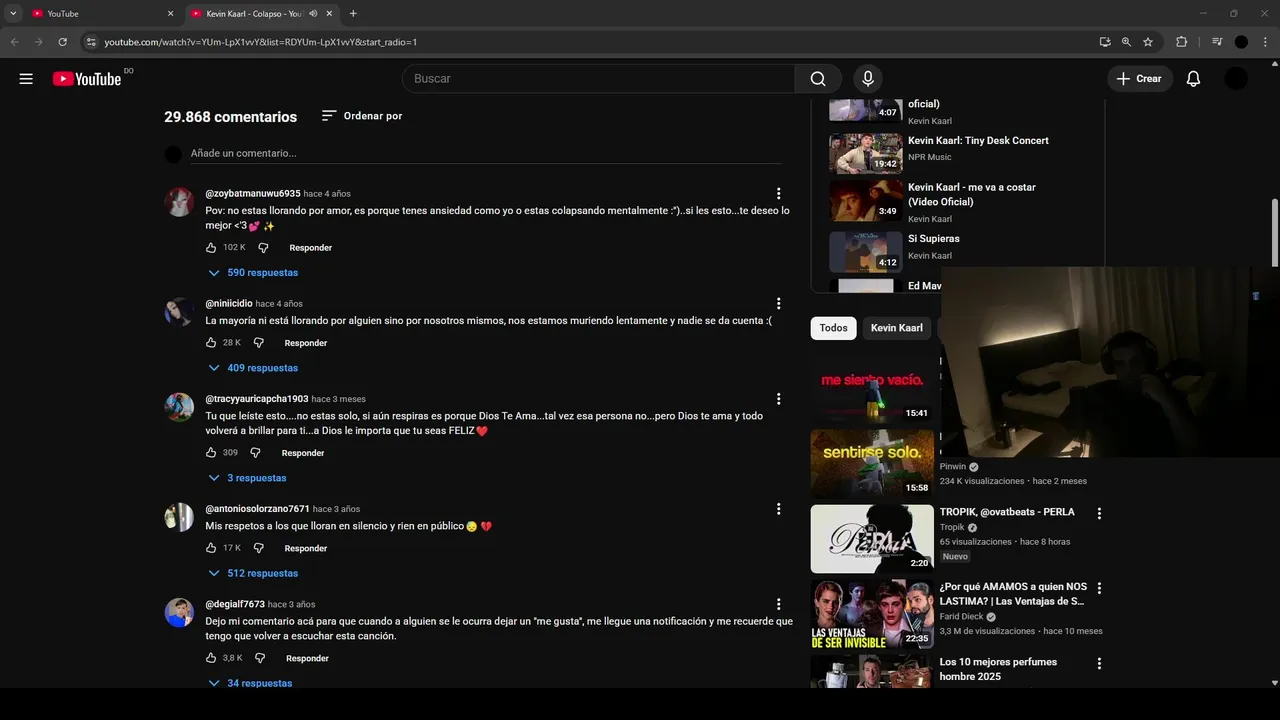Open options menu for @degialf7673 comment
Viewport: 1280px width, 720px height.
coord(778,604)
